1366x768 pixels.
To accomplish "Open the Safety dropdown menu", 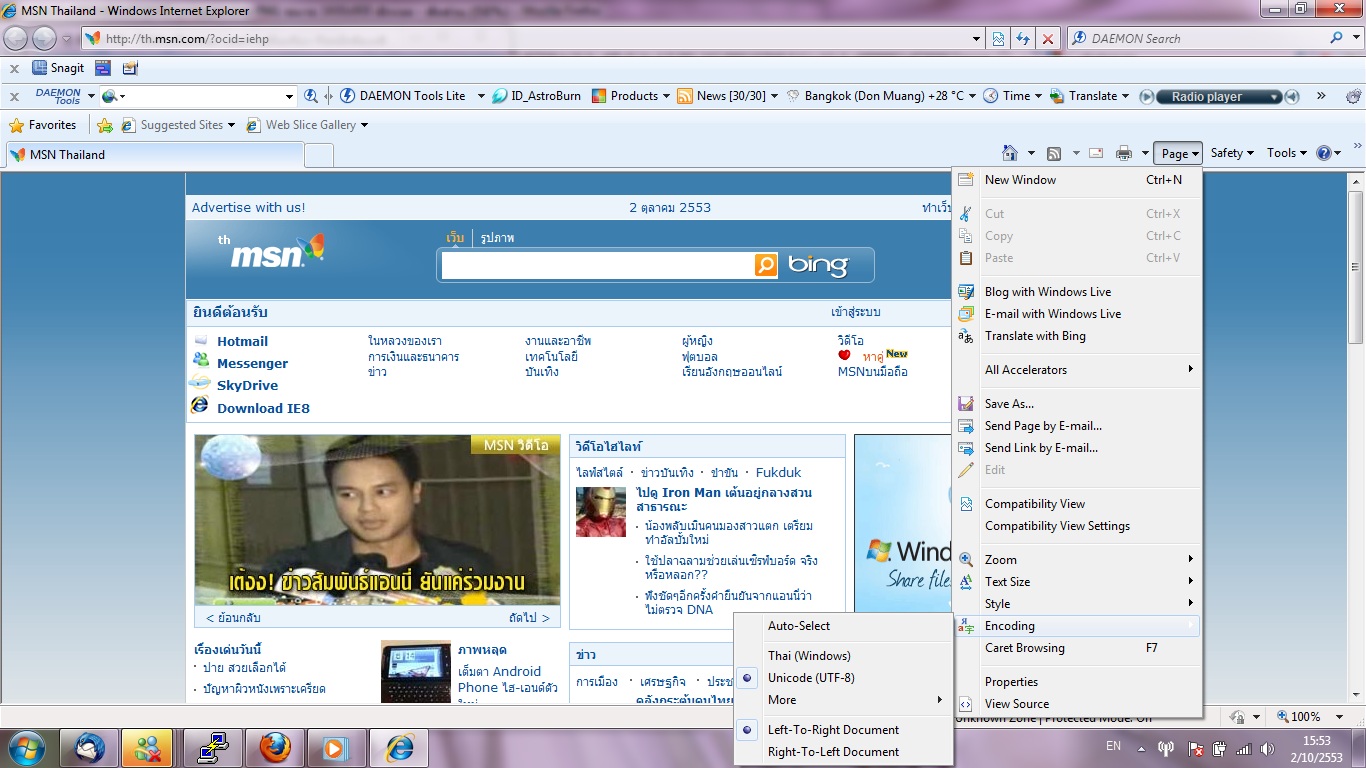I will pos(1232,153).
